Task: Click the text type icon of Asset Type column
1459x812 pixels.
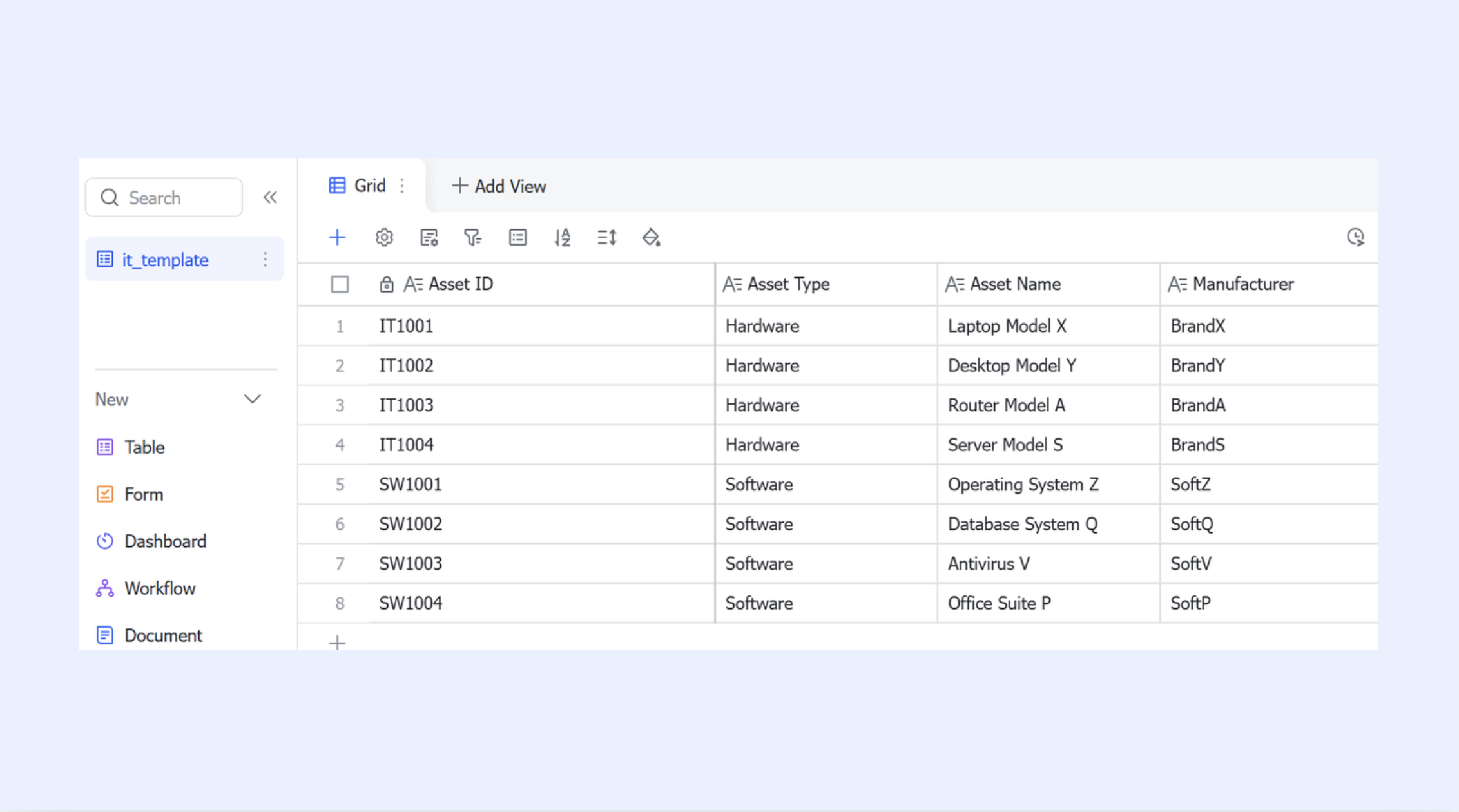Action: click(732, 284)
